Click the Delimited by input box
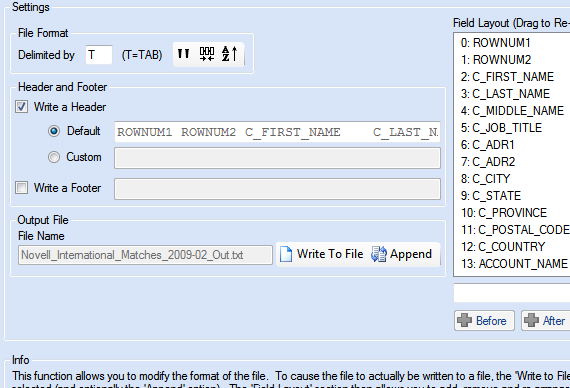This screenshot has height=388, width=570. [x=99, y=55]
